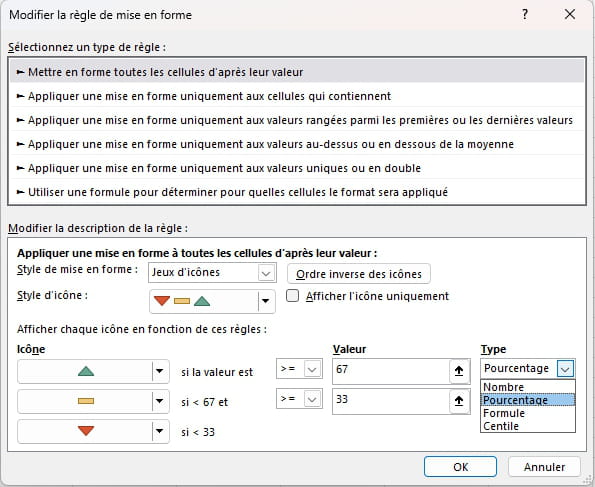Open the red down-triangle icon picker

[93, 431]
